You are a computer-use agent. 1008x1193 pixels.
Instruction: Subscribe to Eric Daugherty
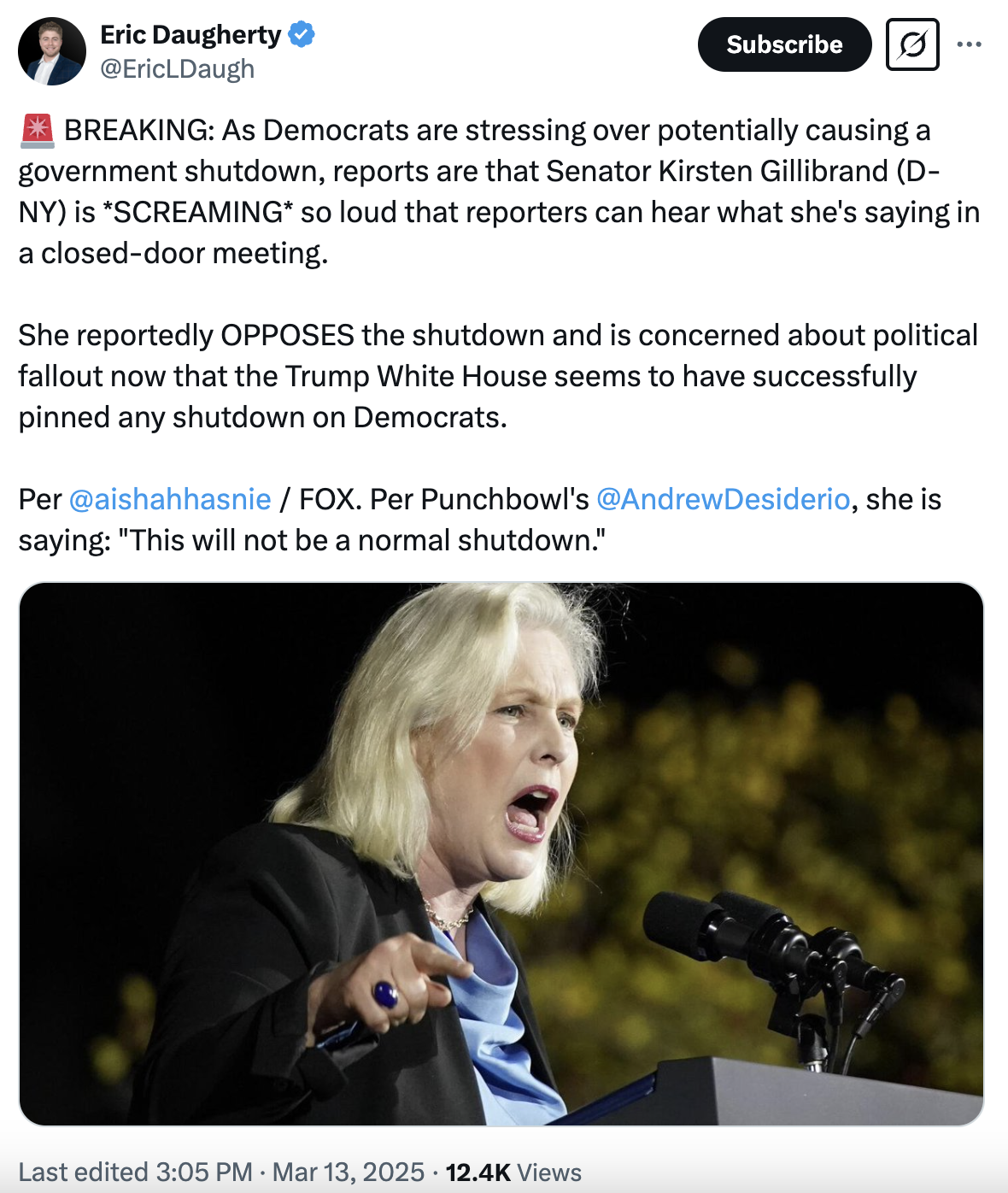click(784, 44)
